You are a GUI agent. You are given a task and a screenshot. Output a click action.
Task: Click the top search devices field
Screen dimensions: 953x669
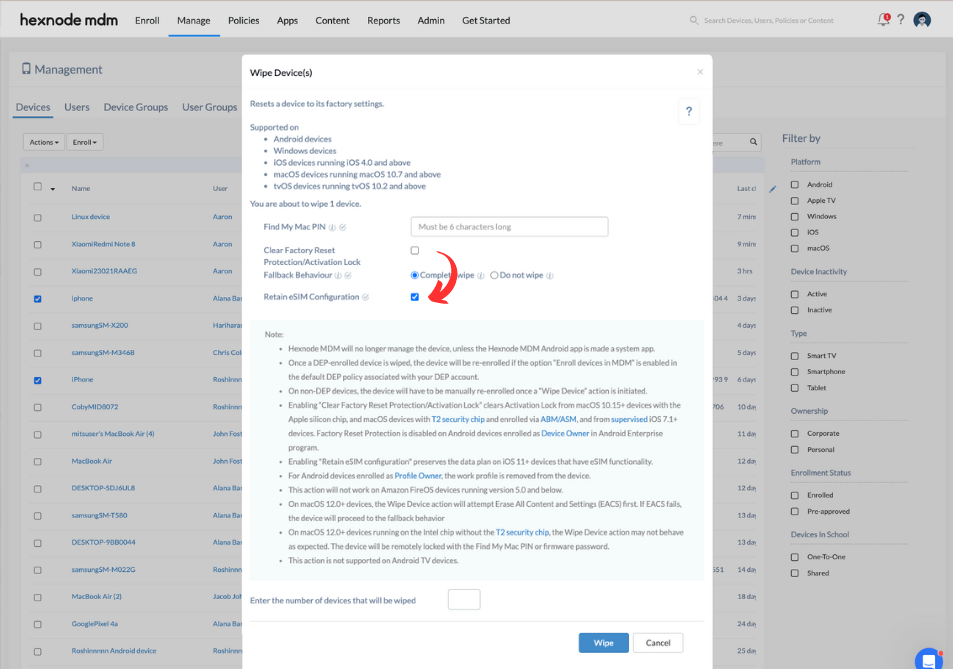point(768,20)
